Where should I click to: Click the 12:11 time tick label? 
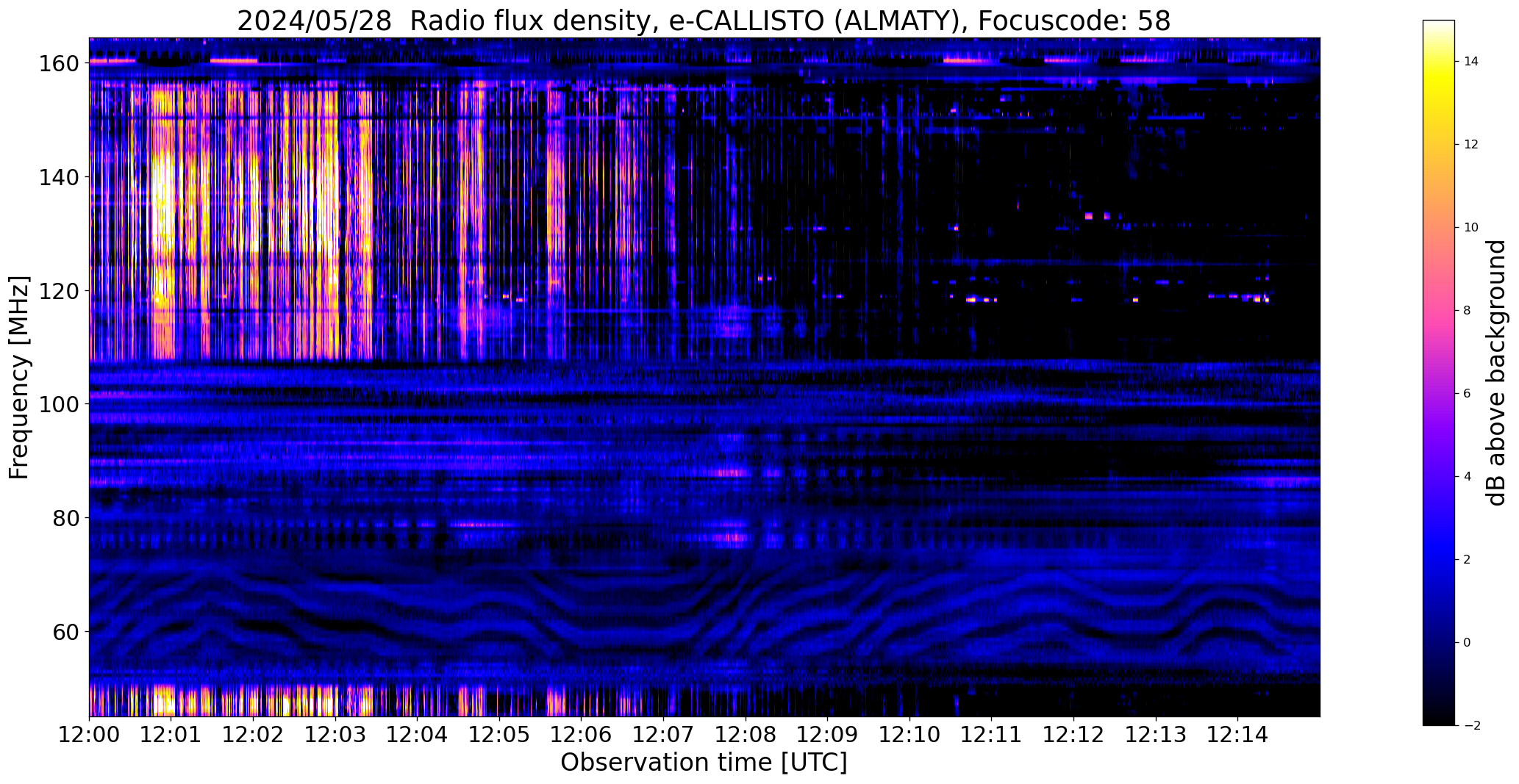[x=992, y=735]
